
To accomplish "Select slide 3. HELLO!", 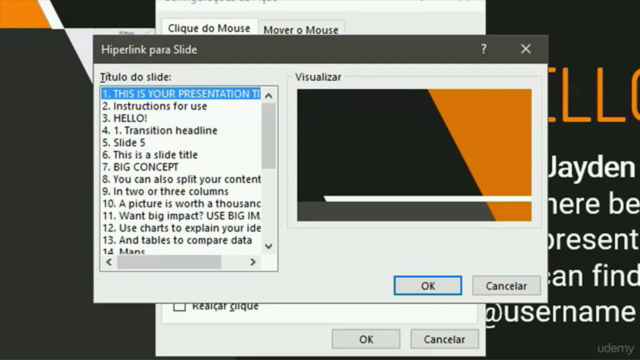I will (x=181, y=118).
